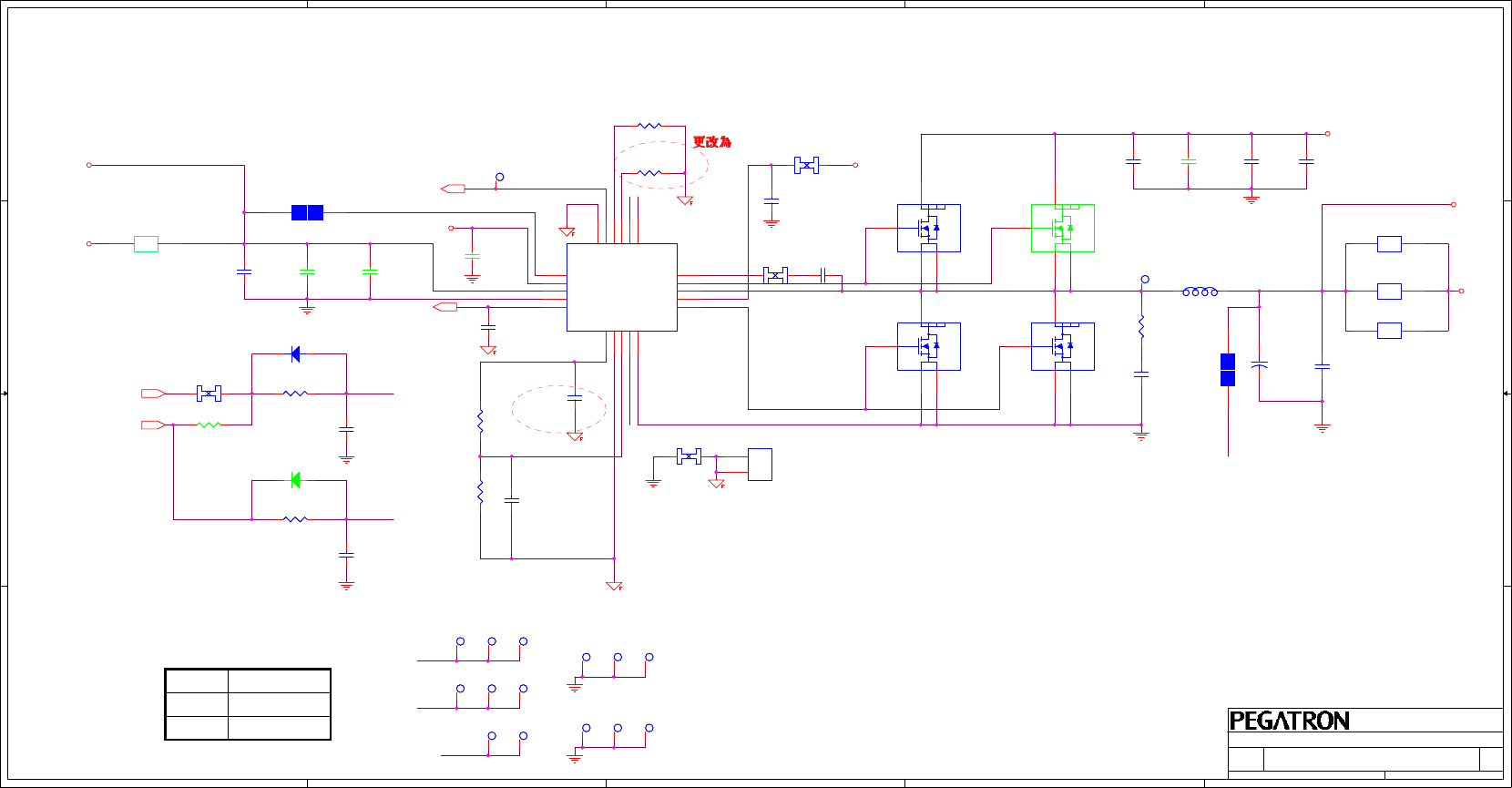
Task: Select the jumper symbol next to the red diode-circuit input port
Action: tap(209, 394)
